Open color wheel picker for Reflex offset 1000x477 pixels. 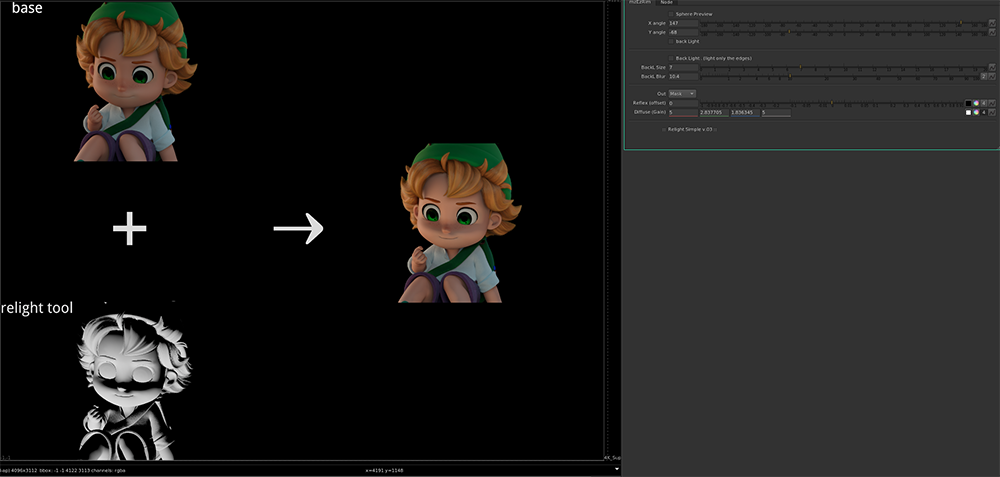(x=975, y=103)
